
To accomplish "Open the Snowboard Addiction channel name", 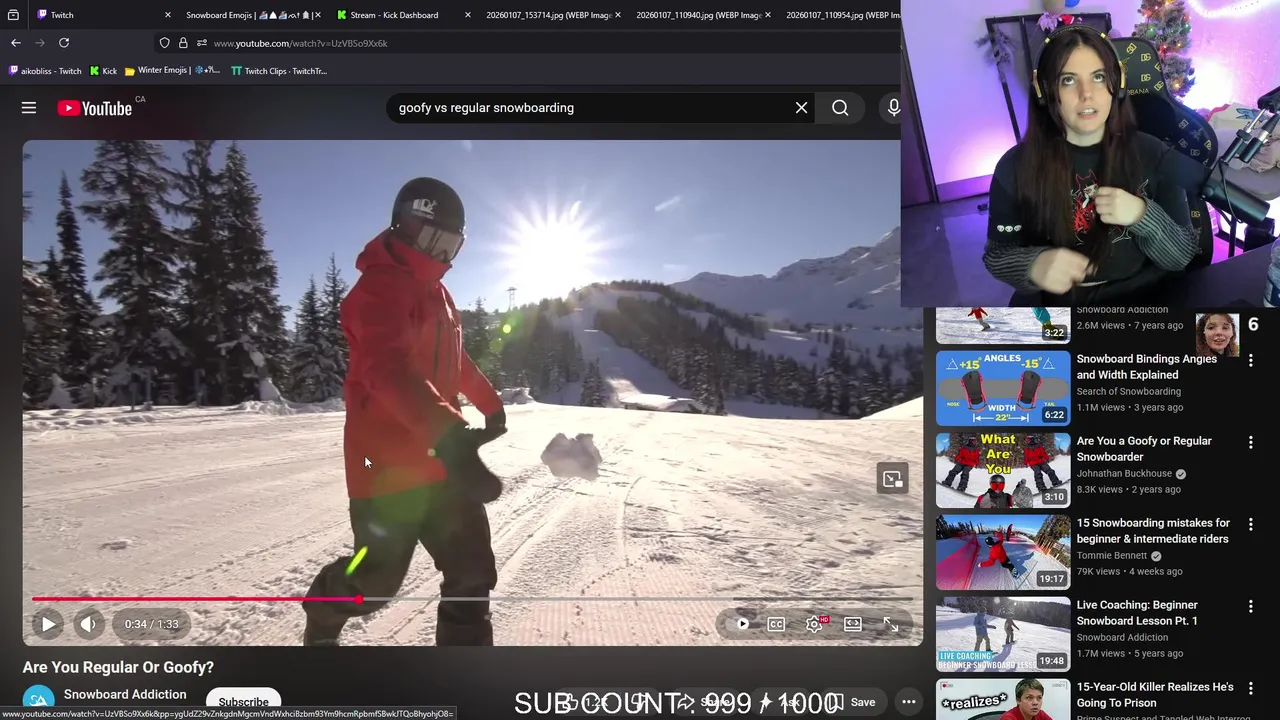I will (125, 694).
